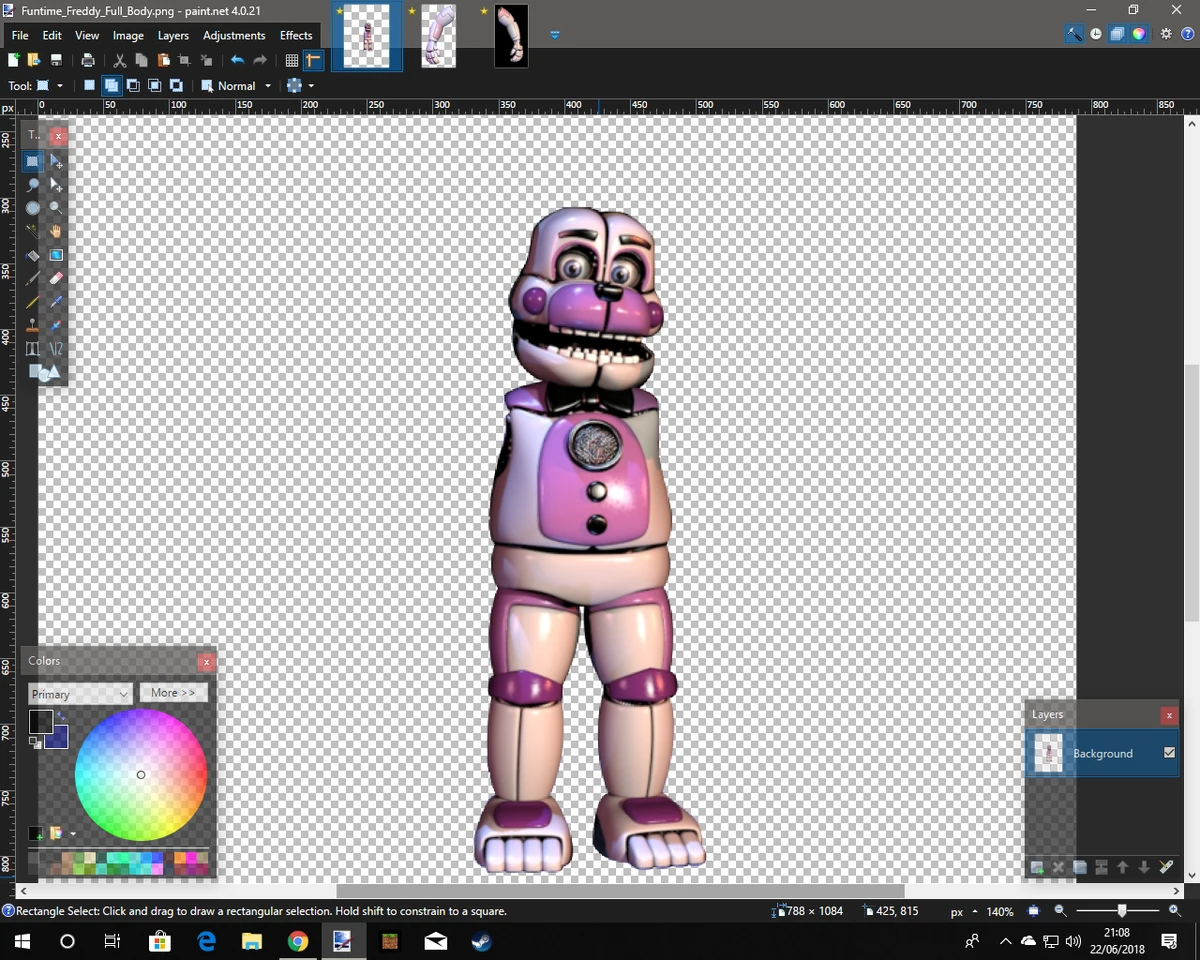Screen dimensions: 1200x960
Task: Choose the Clone Stamp tool
Action: click(34, 325)
